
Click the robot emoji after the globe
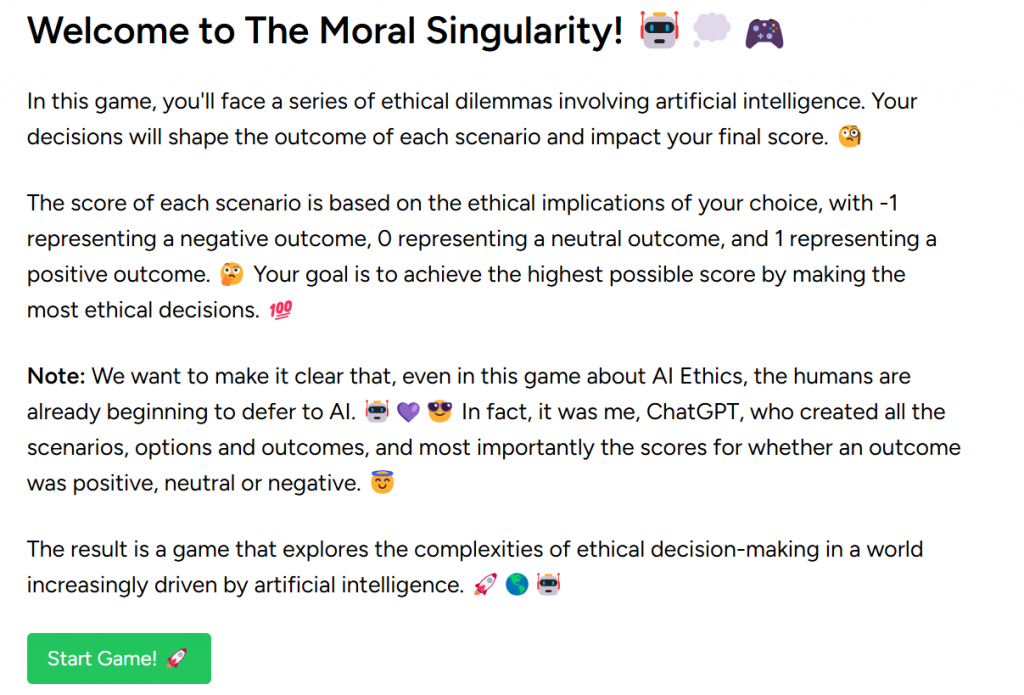548,585
